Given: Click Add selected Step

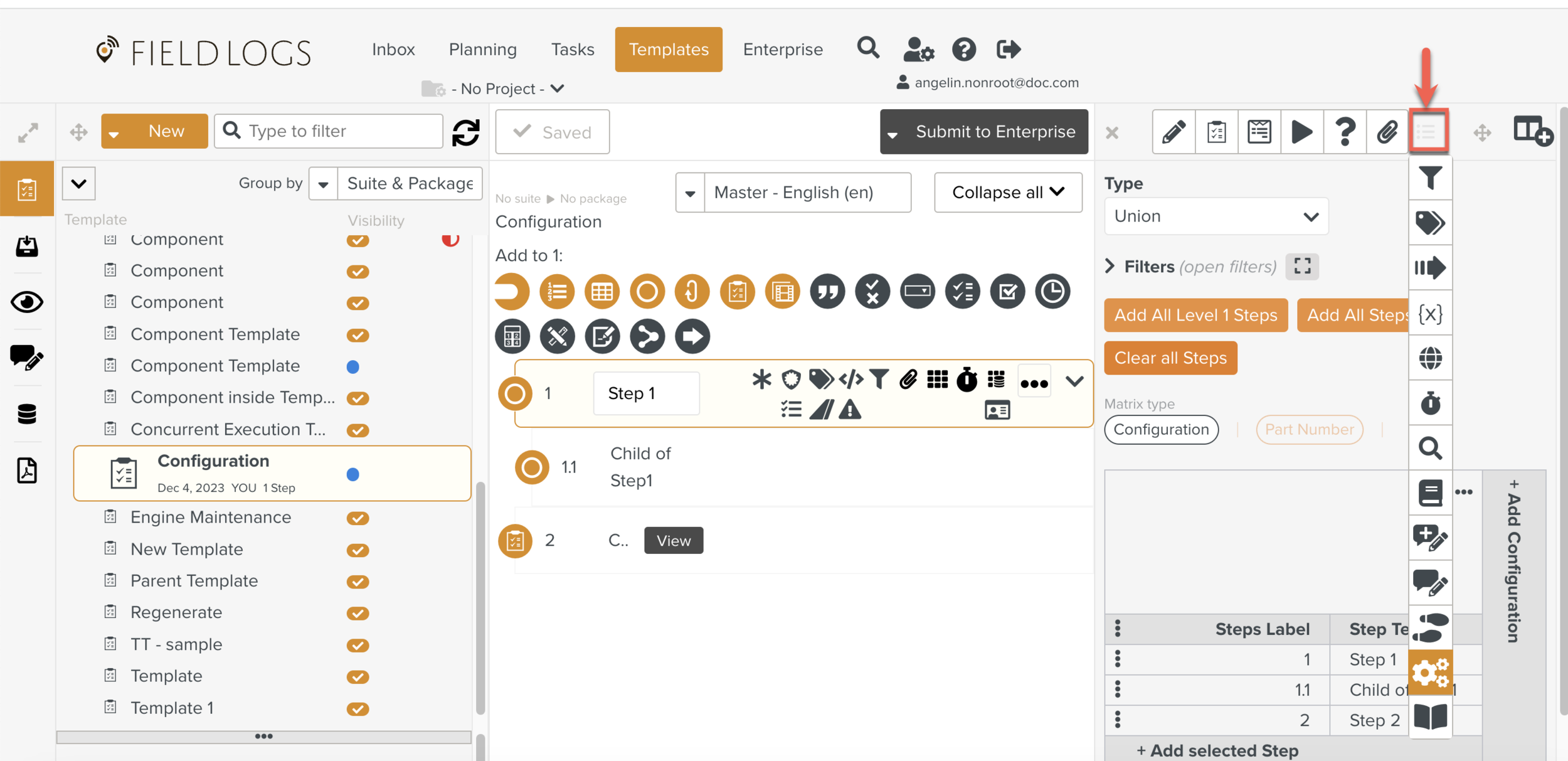Looking at the screenshot, I should (x=1217, y=750).
